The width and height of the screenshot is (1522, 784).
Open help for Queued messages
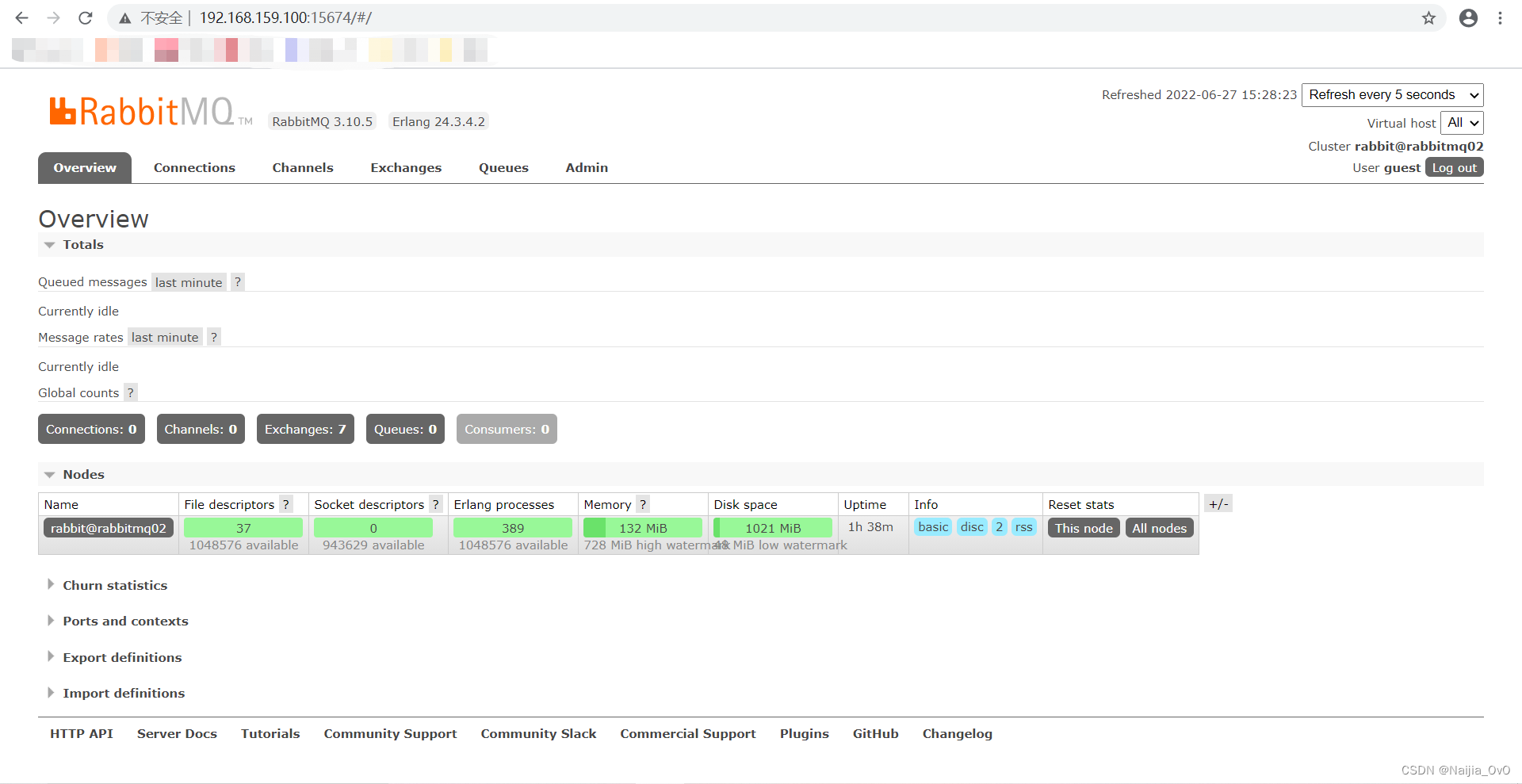pyautogui.click(x=238, y=282)
